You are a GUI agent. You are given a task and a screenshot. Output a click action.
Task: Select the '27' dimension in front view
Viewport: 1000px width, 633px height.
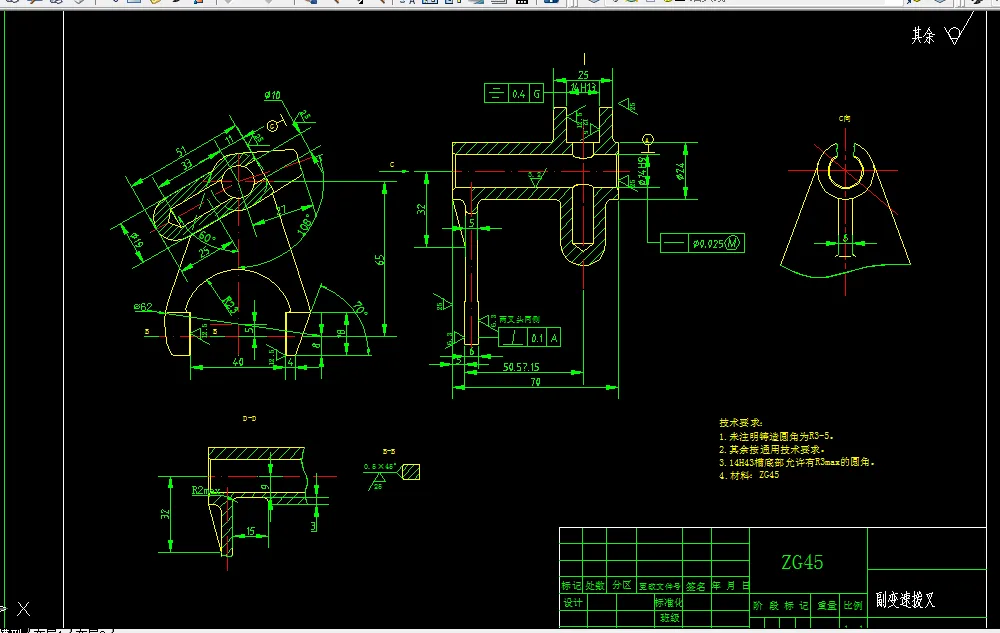pos(281,210)
